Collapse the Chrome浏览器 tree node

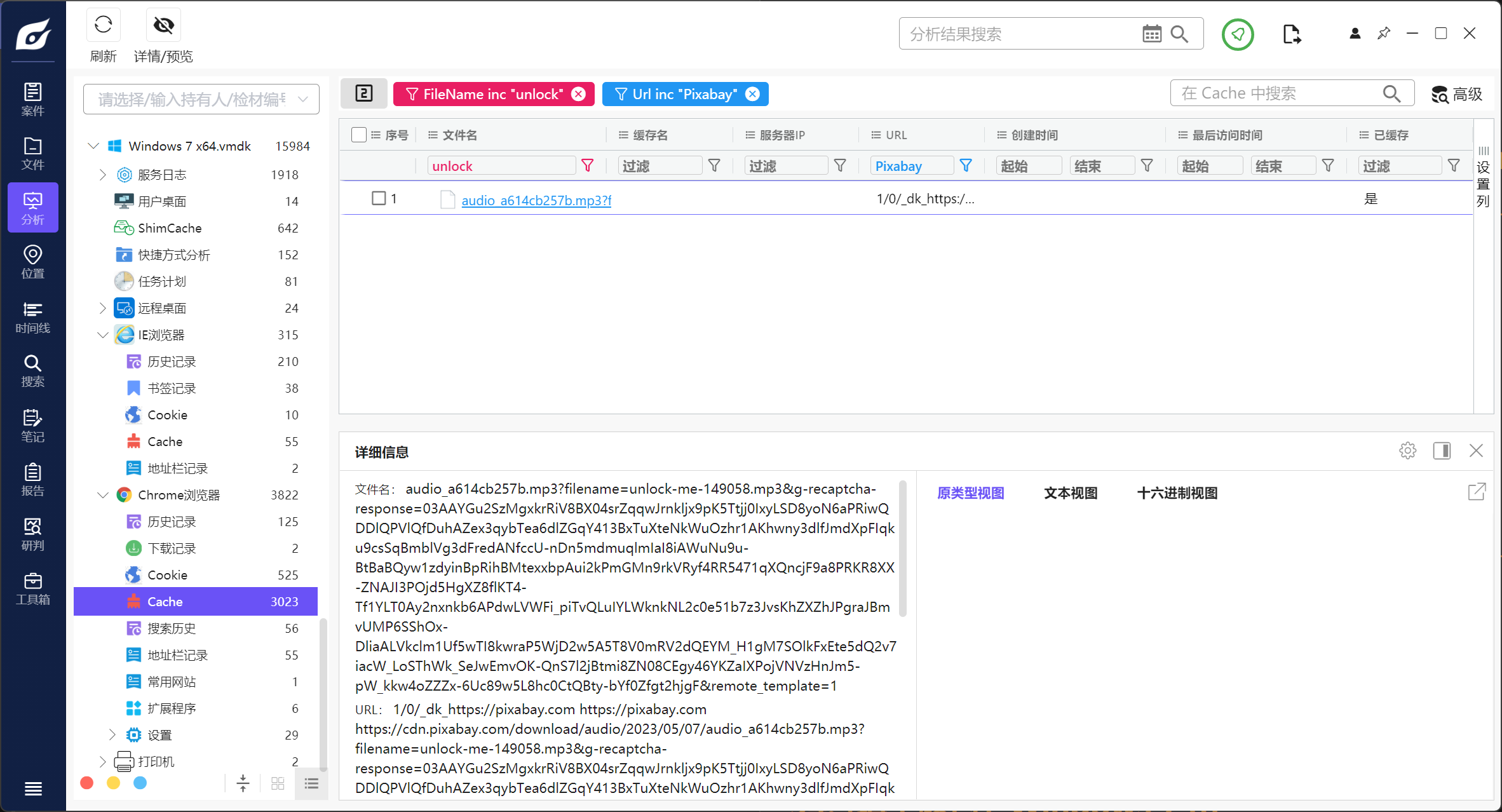pyautogui.click(x=103, y=495)
